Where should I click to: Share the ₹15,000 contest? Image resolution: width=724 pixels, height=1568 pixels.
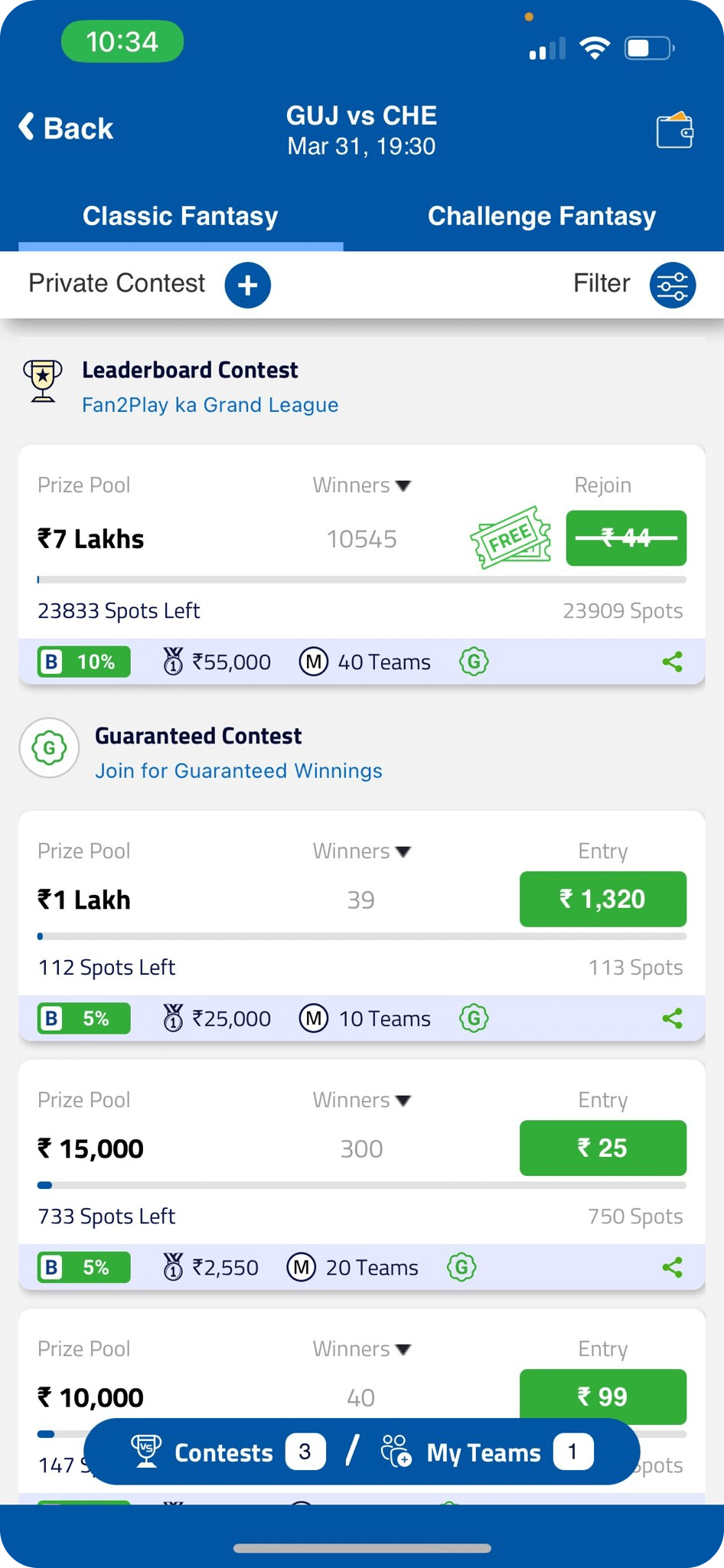(x=672, y=1267)
